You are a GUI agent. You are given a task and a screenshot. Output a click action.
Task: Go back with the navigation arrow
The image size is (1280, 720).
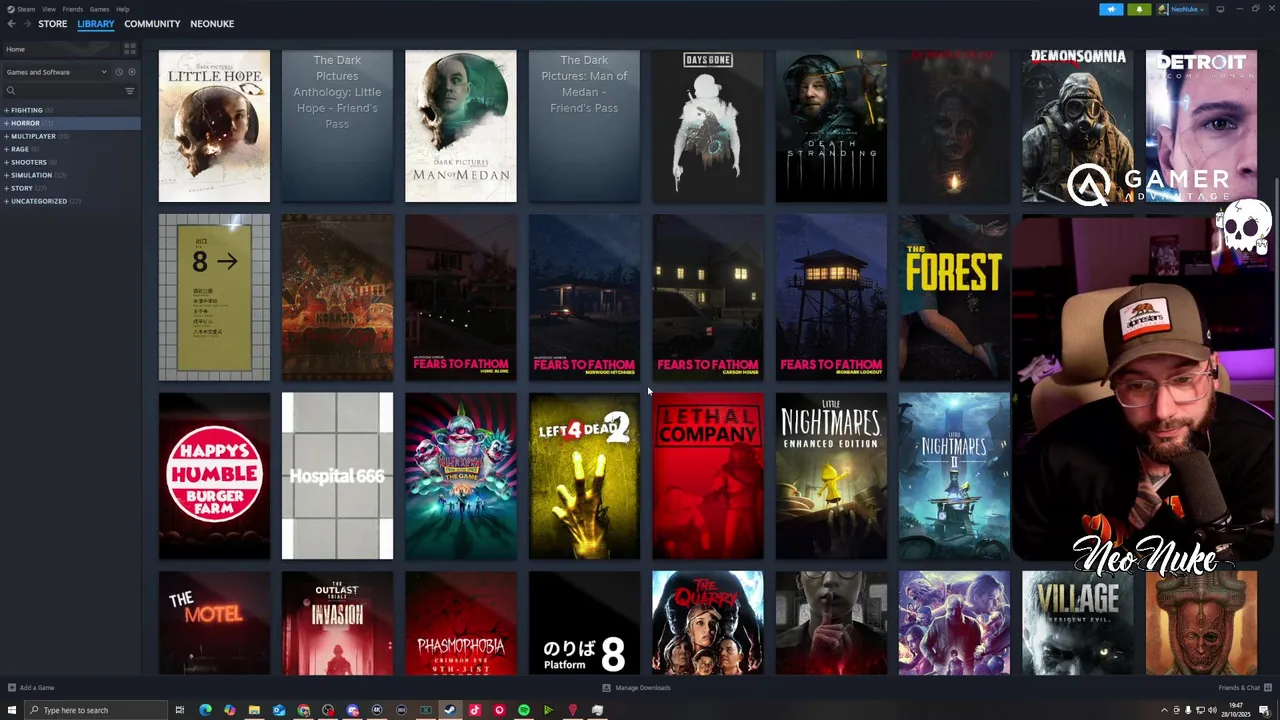11,24
